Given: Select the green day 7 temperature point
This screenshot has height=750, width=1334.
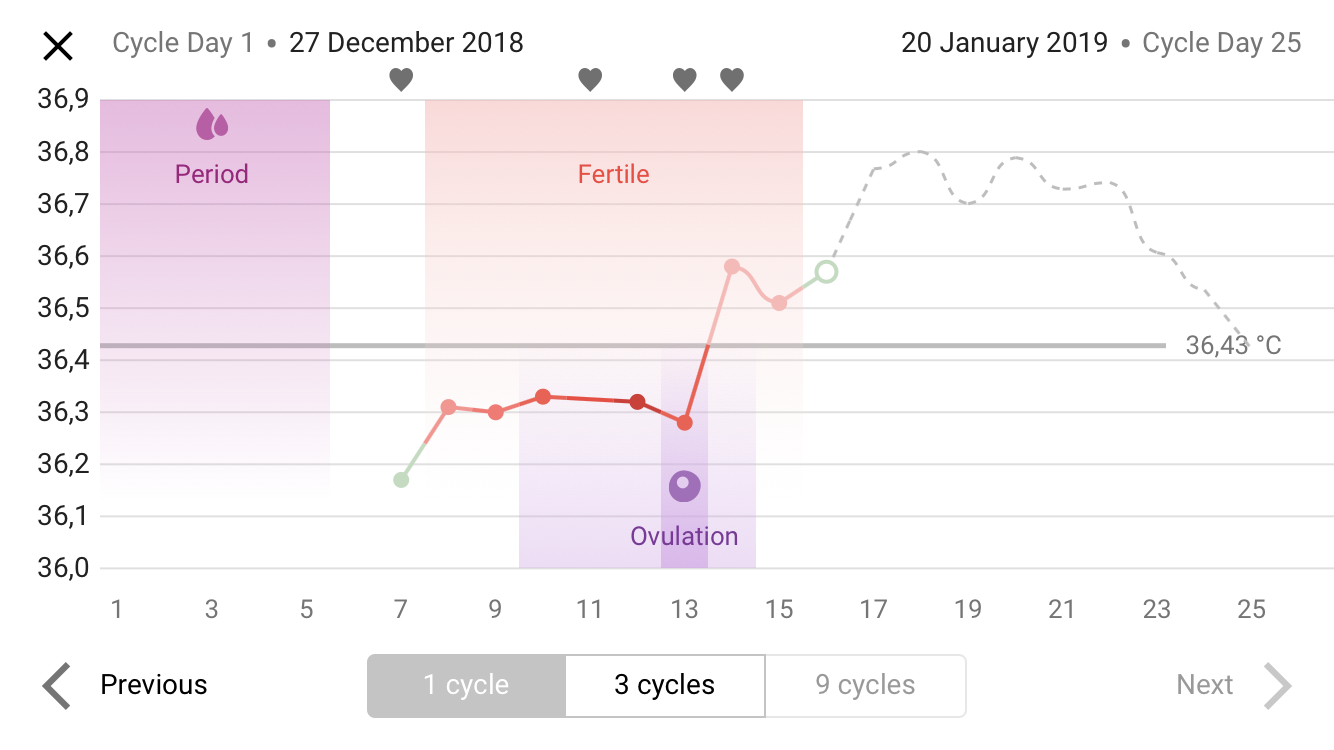Looking at the screenshot, I should pyautogui.click(x=401, y=480).
